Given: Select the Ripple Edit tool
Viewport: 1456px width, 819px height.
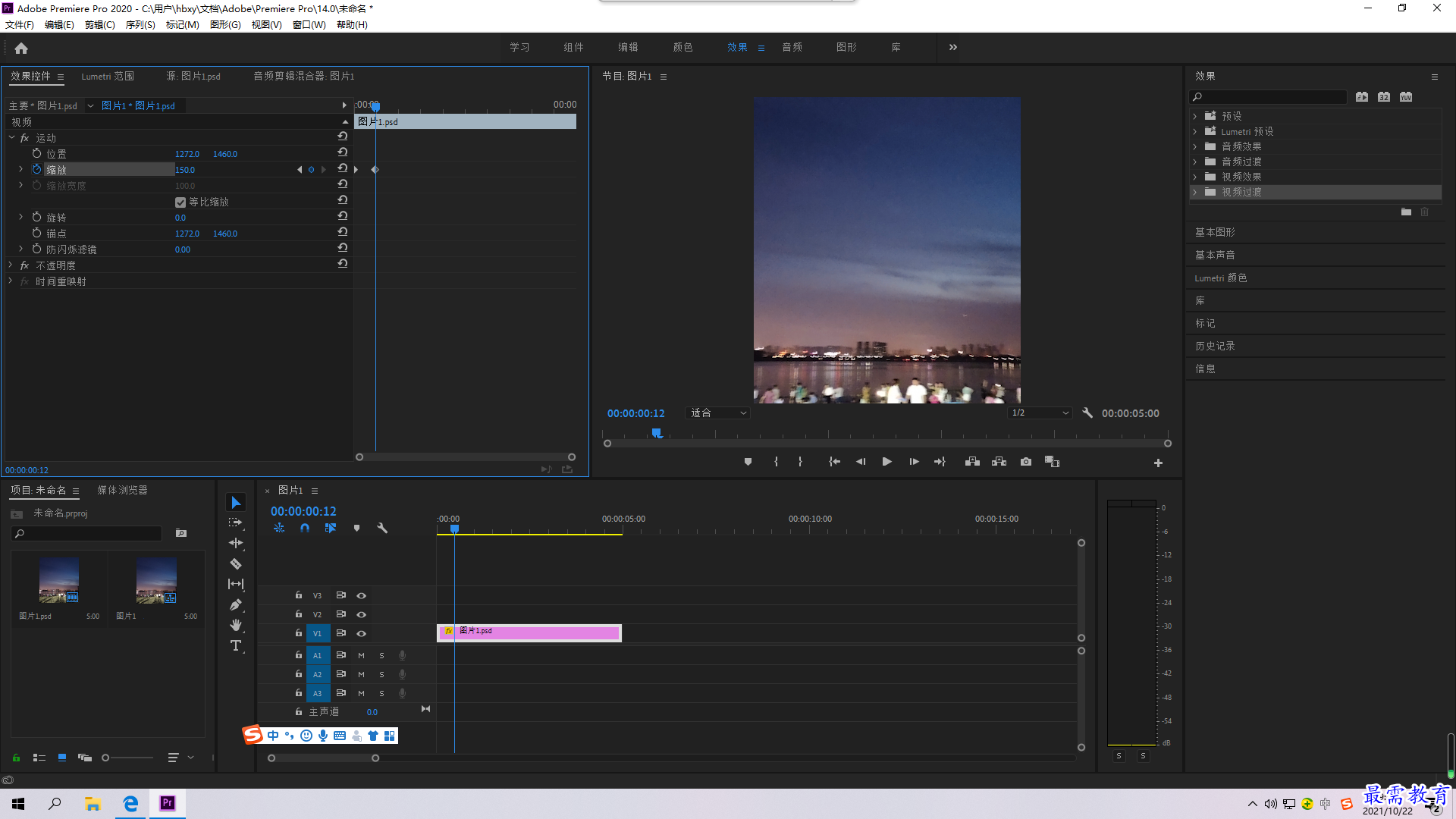Looking at the screenshot, I should pyautogui.click(x=236, y=543).
